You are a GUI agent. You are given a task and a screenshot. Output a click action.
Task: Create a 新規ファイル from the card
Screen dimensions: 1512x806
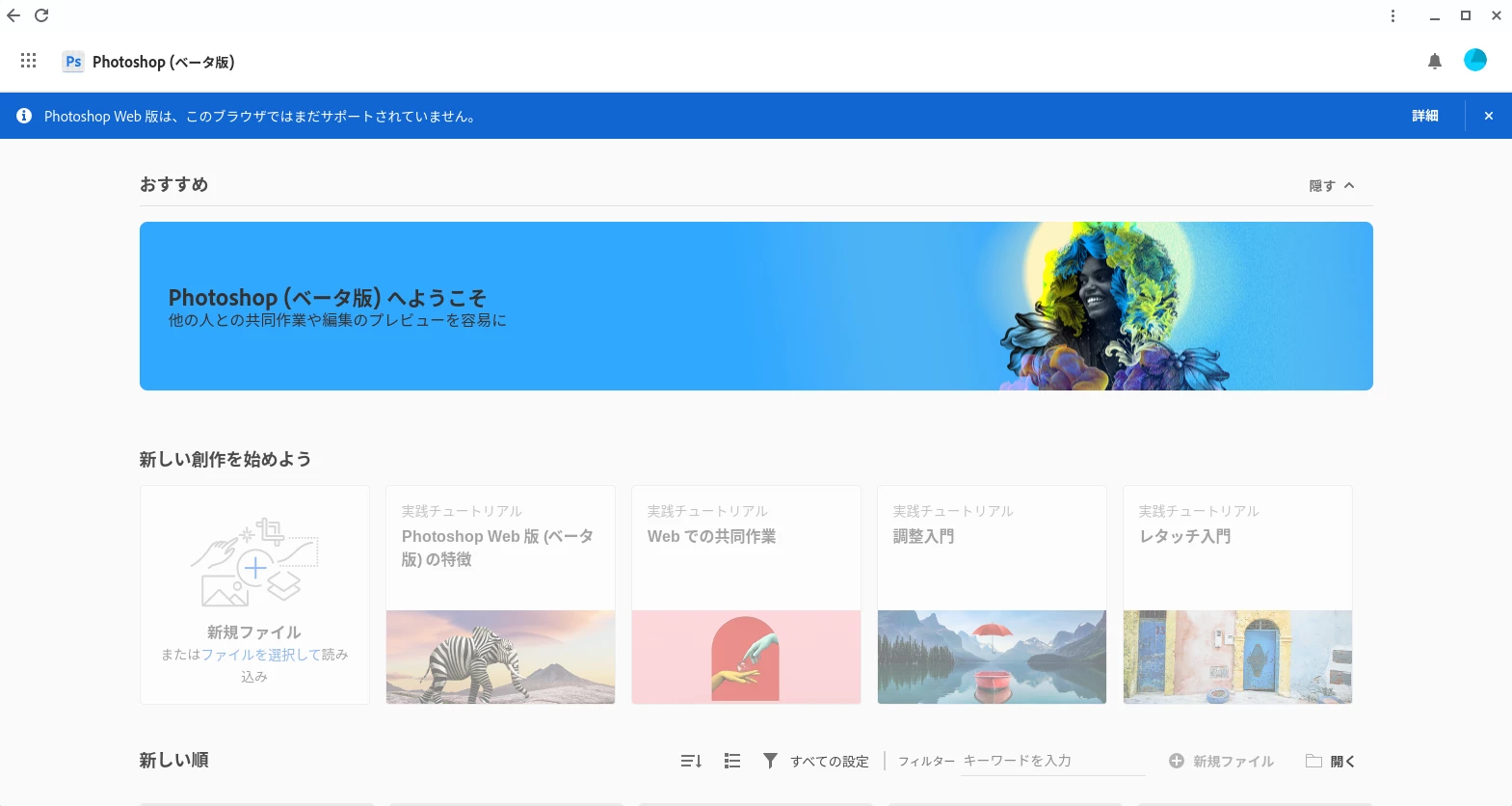pyautogui.click(x=254, y=594)
